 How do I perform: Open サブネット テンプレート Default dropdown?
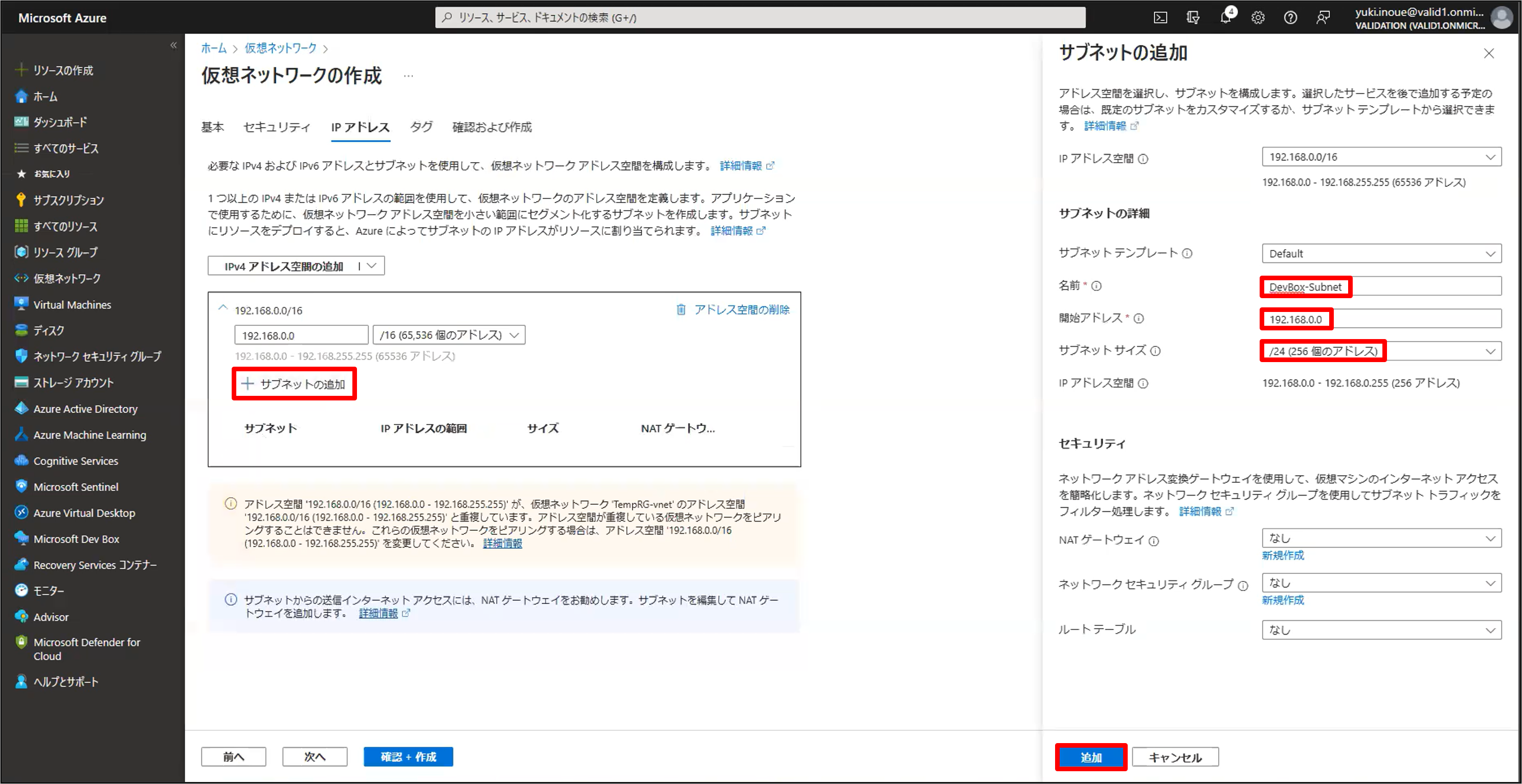click(x=1381, y=254)
